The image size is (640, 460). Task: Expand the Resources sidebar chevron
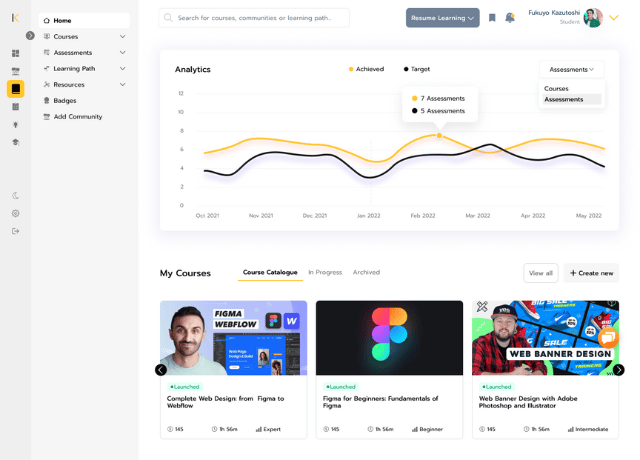(x=122, y=84)
